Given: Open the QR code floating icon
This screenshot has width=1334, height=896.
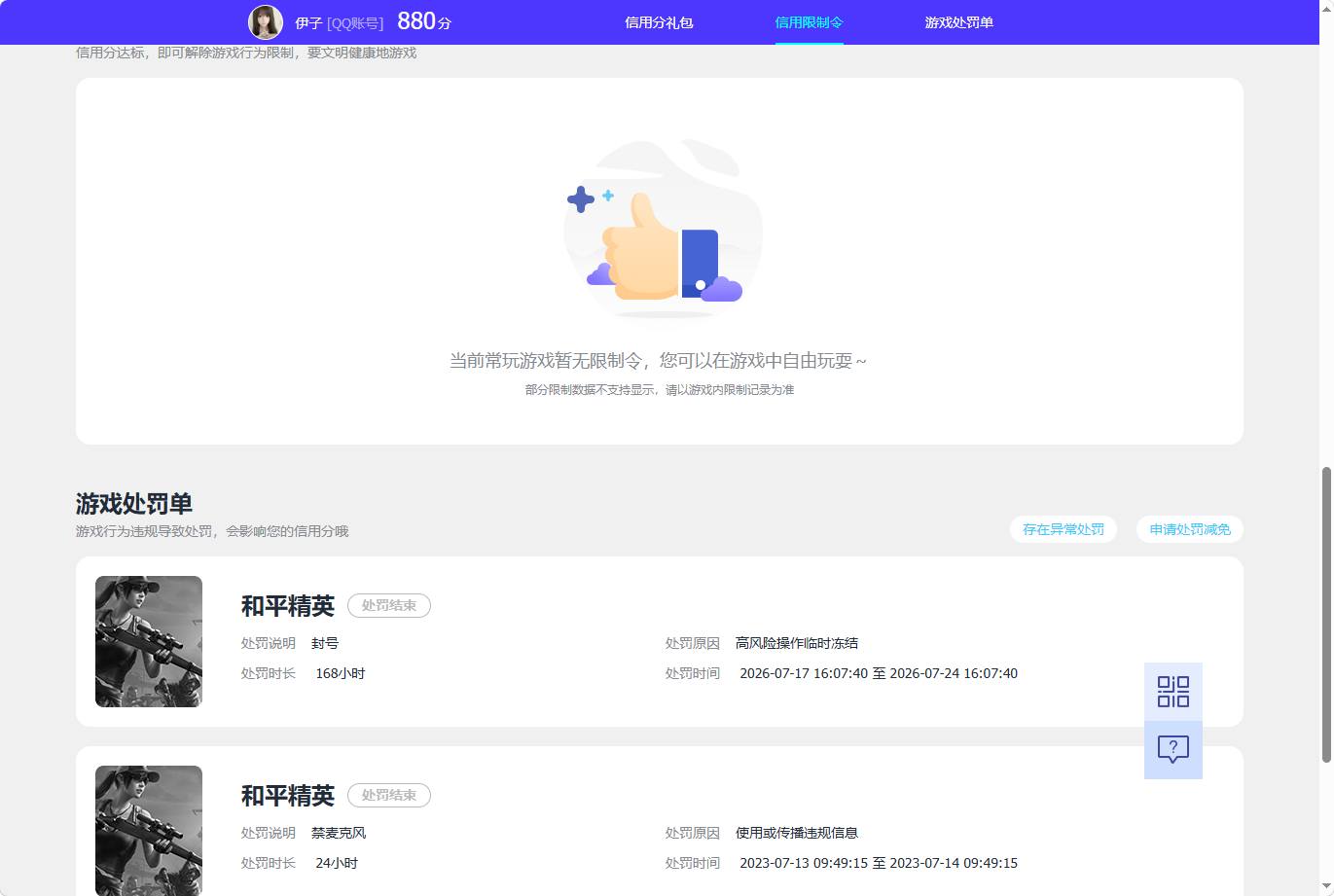Looking at the screenshot, I should (1173, 692).
